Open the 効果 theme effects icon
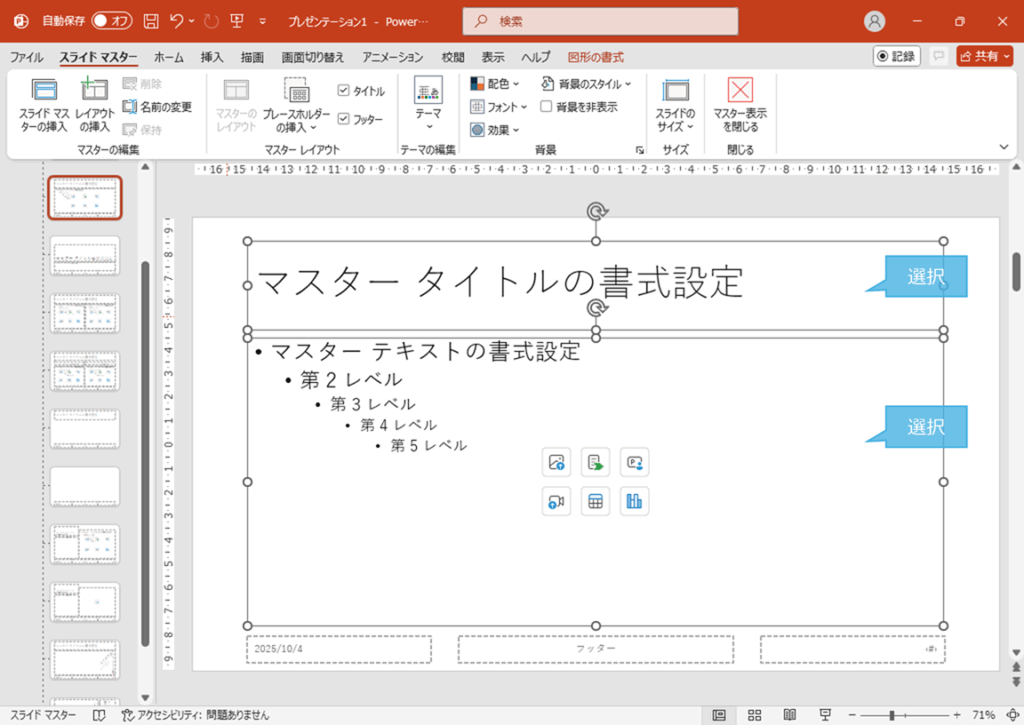The image size is (1024, 725). (494, 130)
